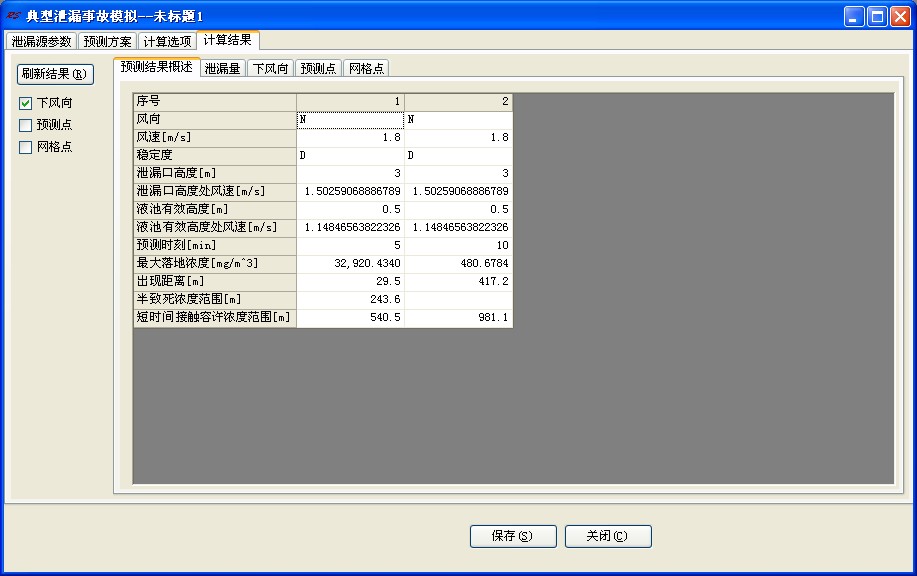Select the 出现距离 value 29.5
Image resolution: width=917 pixels, height=576 pixels.
point(350,281)
